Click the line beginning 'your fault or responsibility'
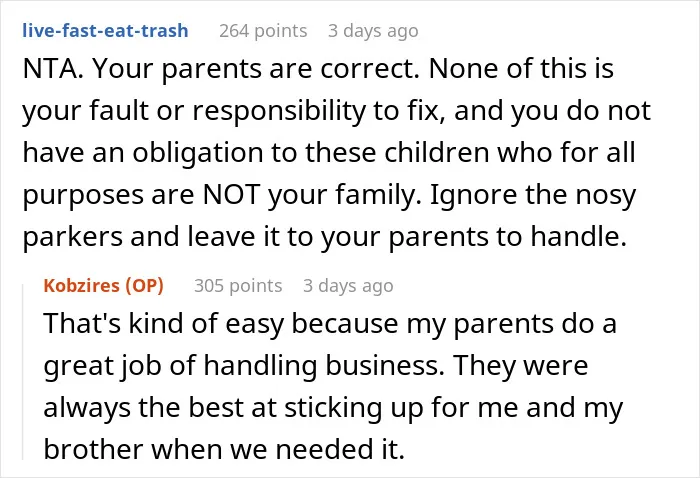This screenshot has height=478, width=700. point(337,111)
